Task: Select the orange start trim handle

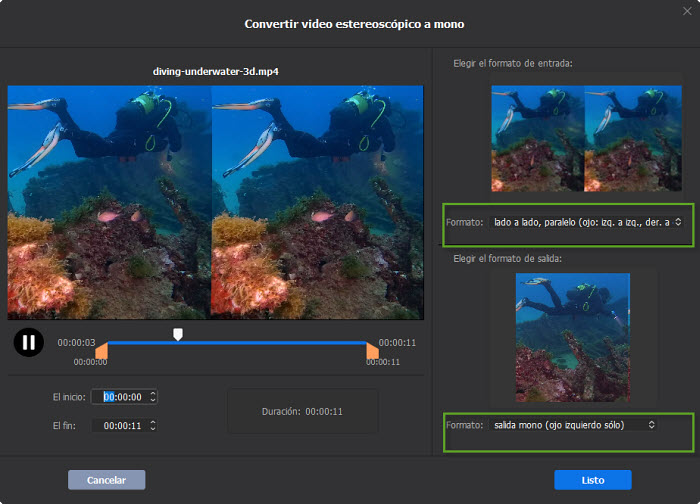Action: point(101,350)
